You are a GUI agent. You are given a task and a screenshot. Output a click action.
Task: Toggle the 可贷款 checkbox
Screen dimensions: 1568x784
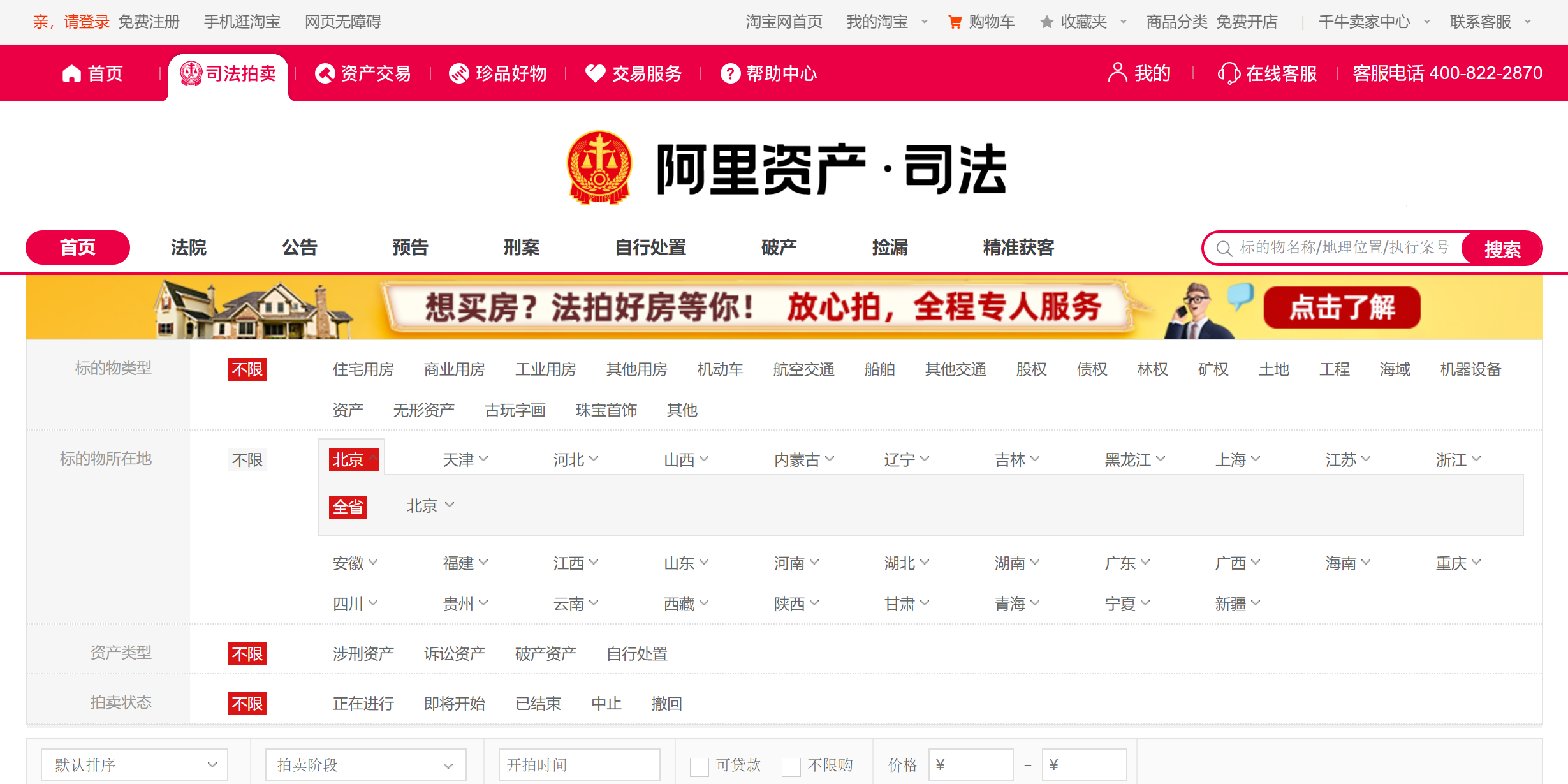700,766
